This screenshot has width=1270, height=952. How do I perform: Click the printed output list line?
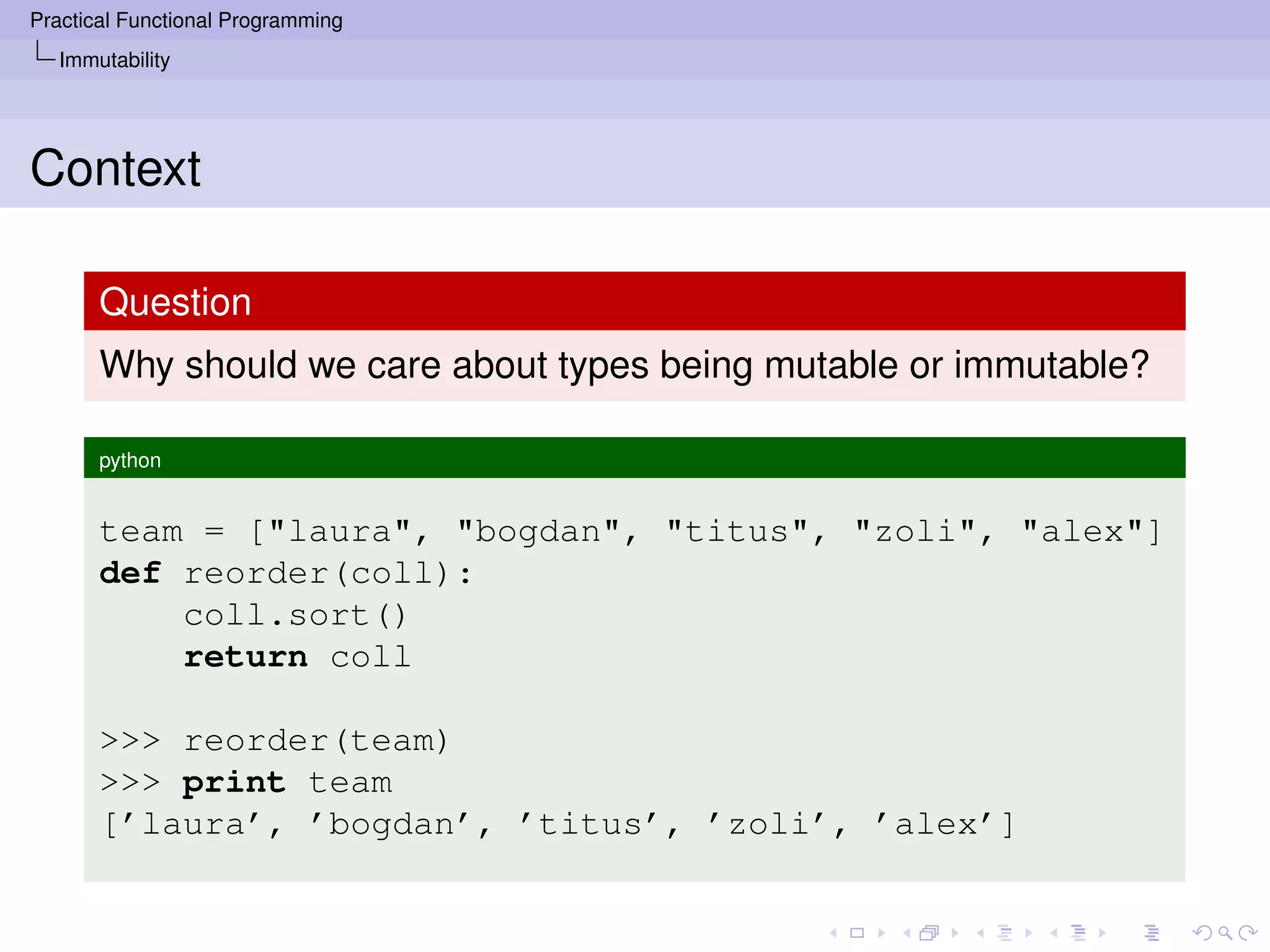558,825
